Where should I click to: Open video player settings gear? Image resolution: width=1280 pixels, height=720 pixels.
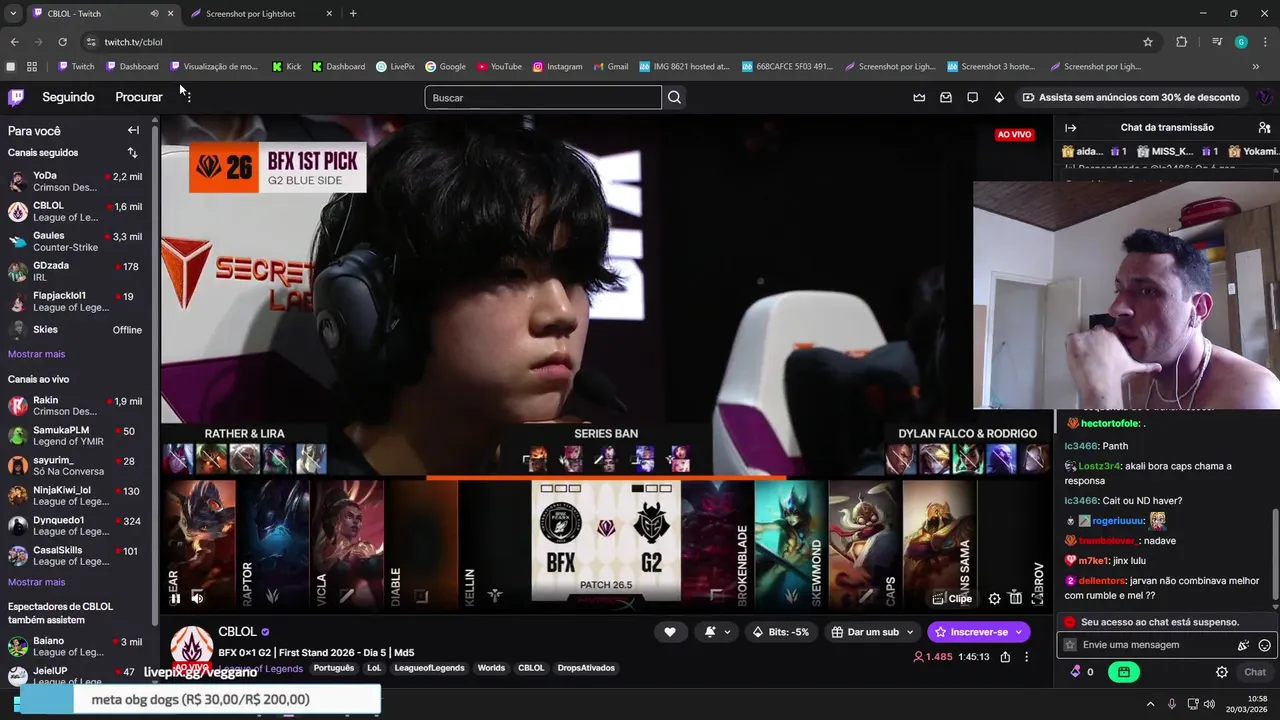994,598
